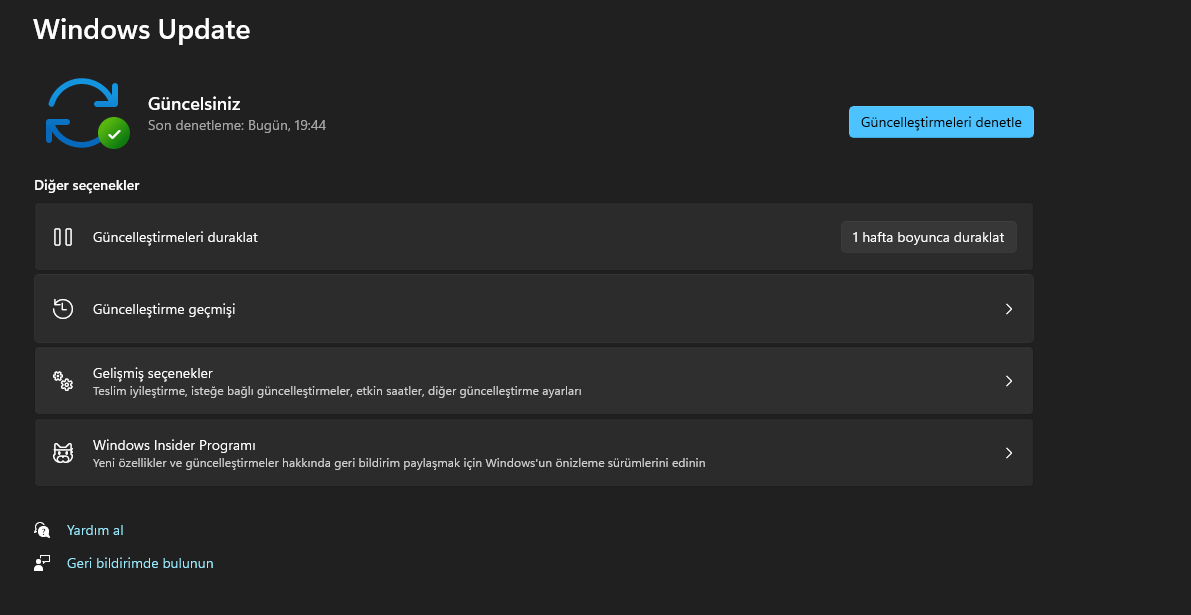This screenshot has height=615, width=1191.
Task: Expand the Gelişmiş seçenekler chevron arrow
Action: tap(1009, 381)
